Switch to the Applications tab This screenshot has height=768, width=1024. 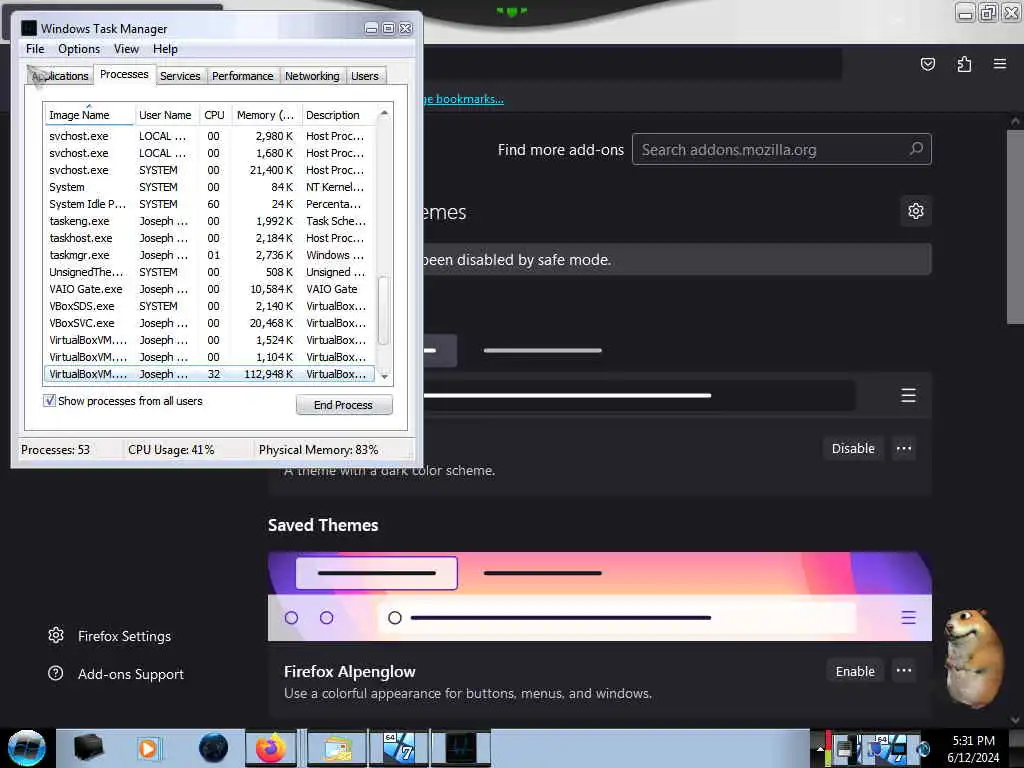[60, 76]
